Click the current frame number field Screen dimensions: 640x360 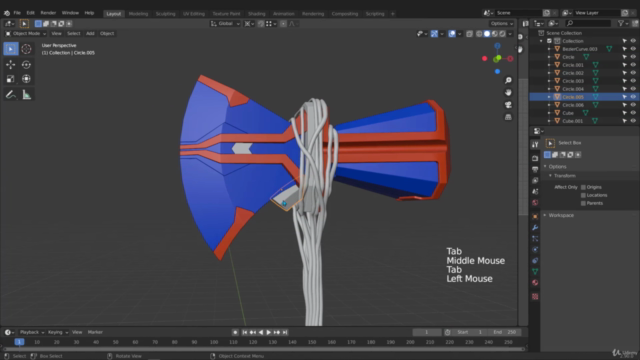point(427,332)
